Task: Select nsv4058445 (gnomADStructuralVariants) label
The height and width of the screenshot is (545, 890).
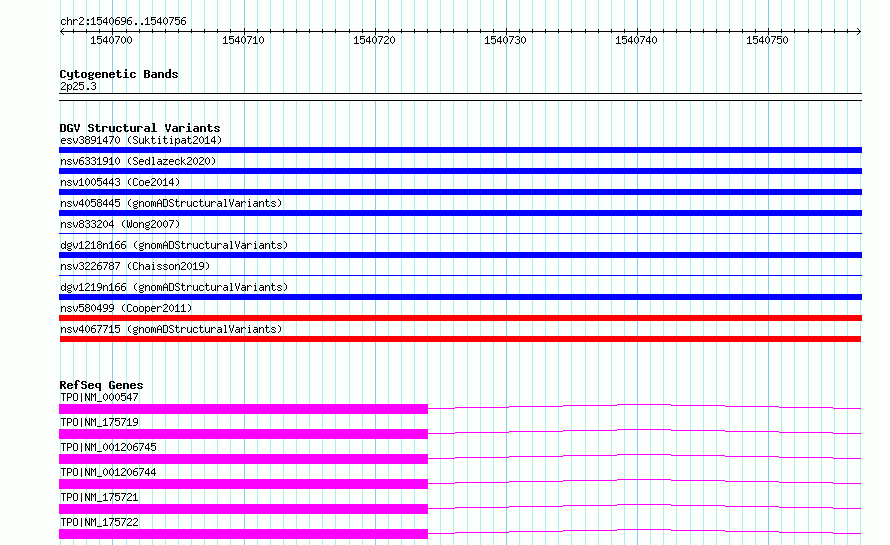Action: click(171, 203)
